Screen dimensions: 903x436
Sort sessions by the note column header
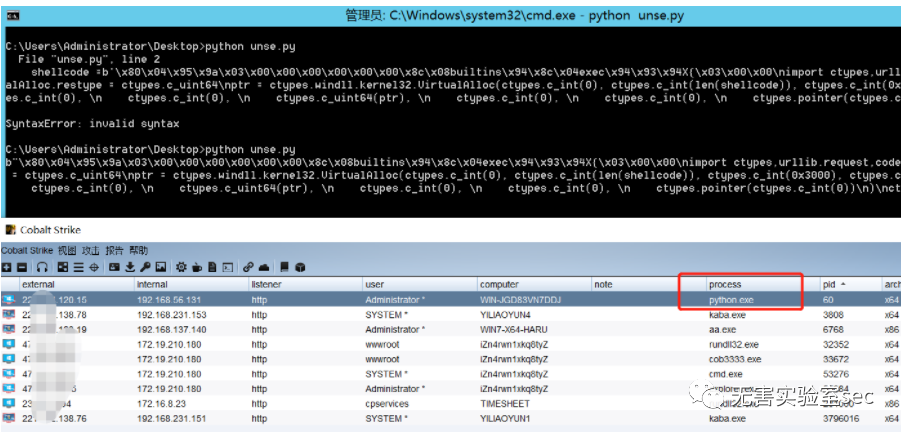click(x=649, y=285)
